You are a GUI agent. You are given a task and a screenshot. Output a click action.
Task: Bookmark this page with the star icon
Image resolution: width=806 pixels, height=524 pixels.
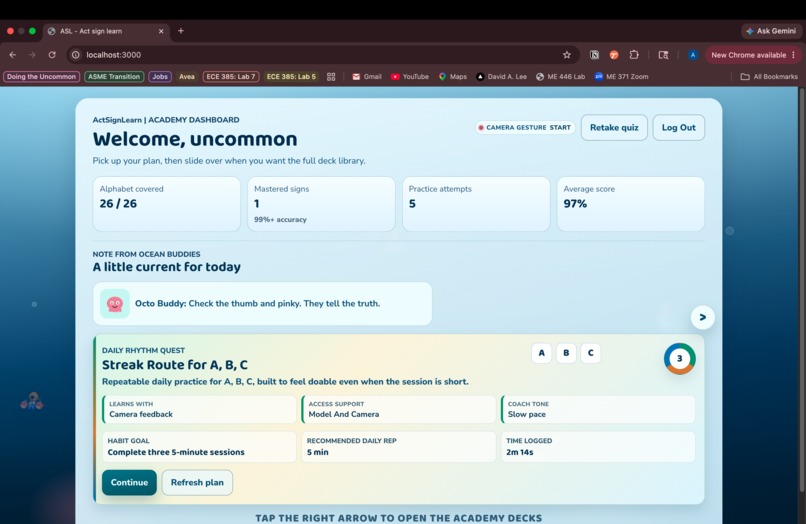click(x=566, y=55)
